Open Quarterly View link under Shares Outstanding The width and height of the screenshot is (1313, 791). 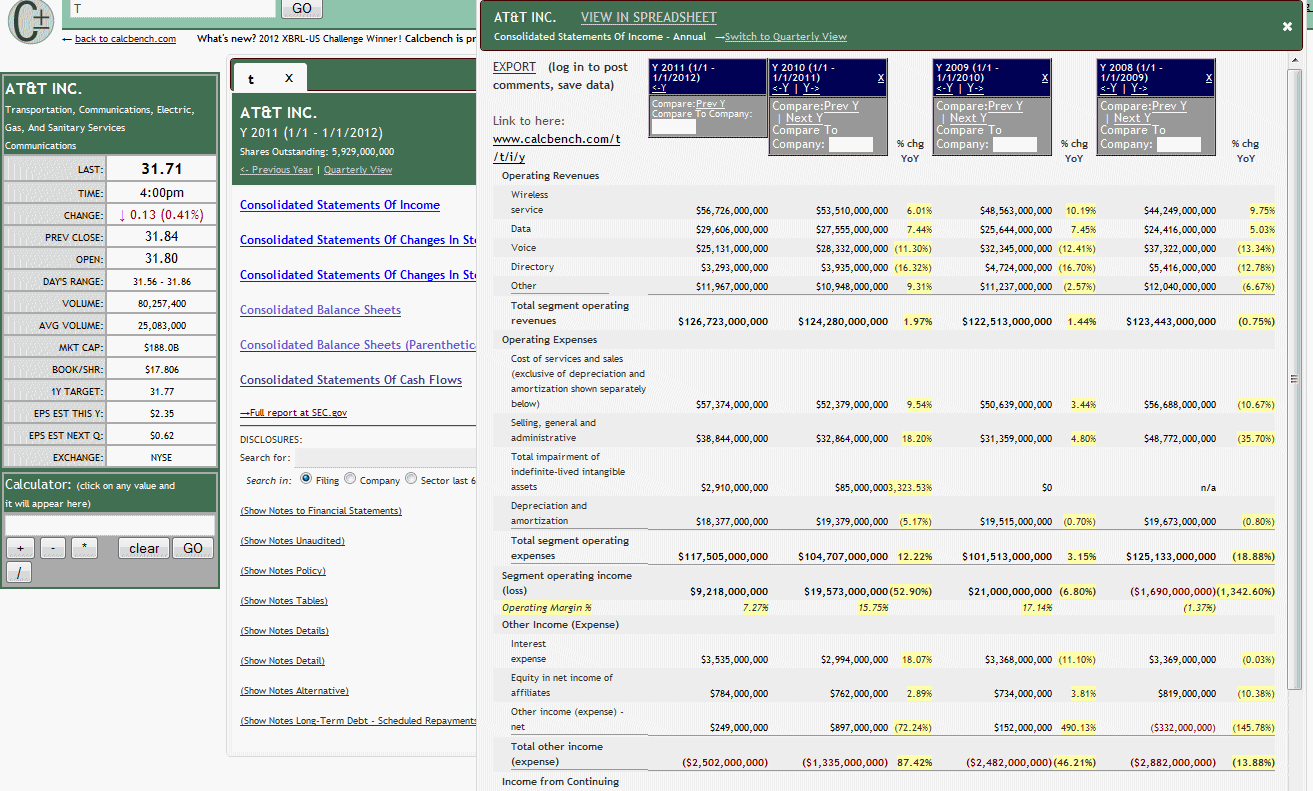click(358, 170)
